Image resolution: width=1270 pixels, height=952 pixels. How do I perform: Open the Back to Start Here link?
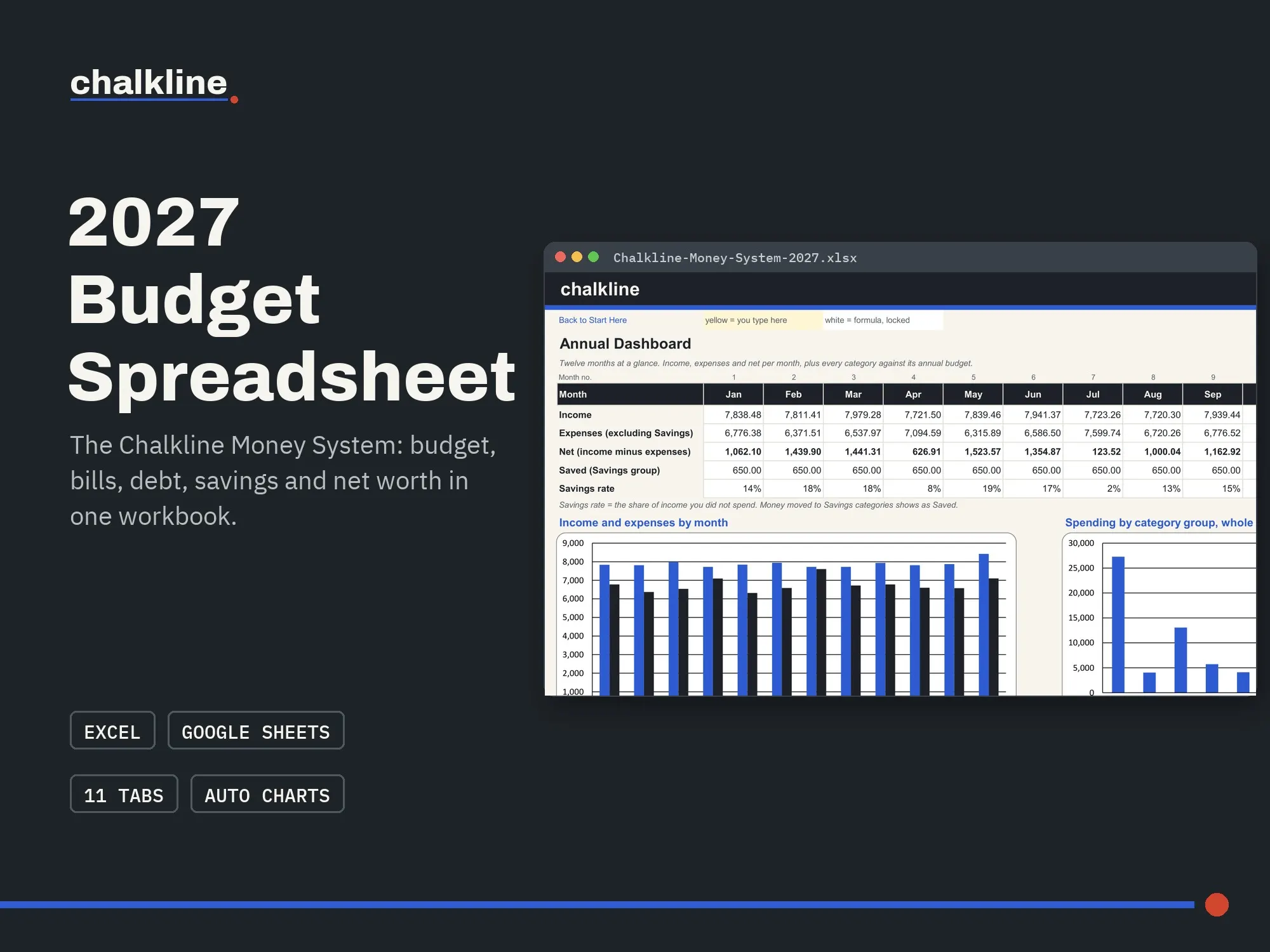pyautogui.click(x=592, y=321)
